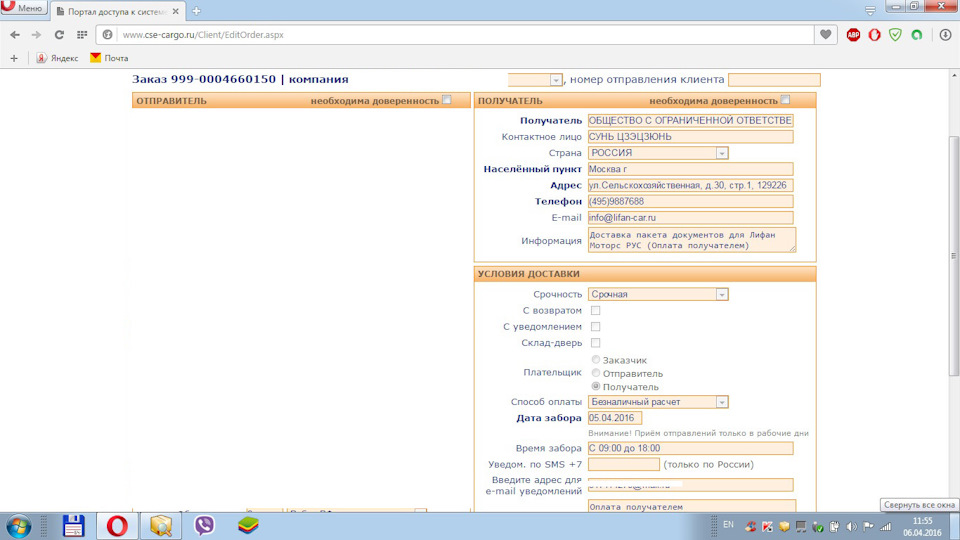Click the EN language indicator

click(x=728, y=525)
